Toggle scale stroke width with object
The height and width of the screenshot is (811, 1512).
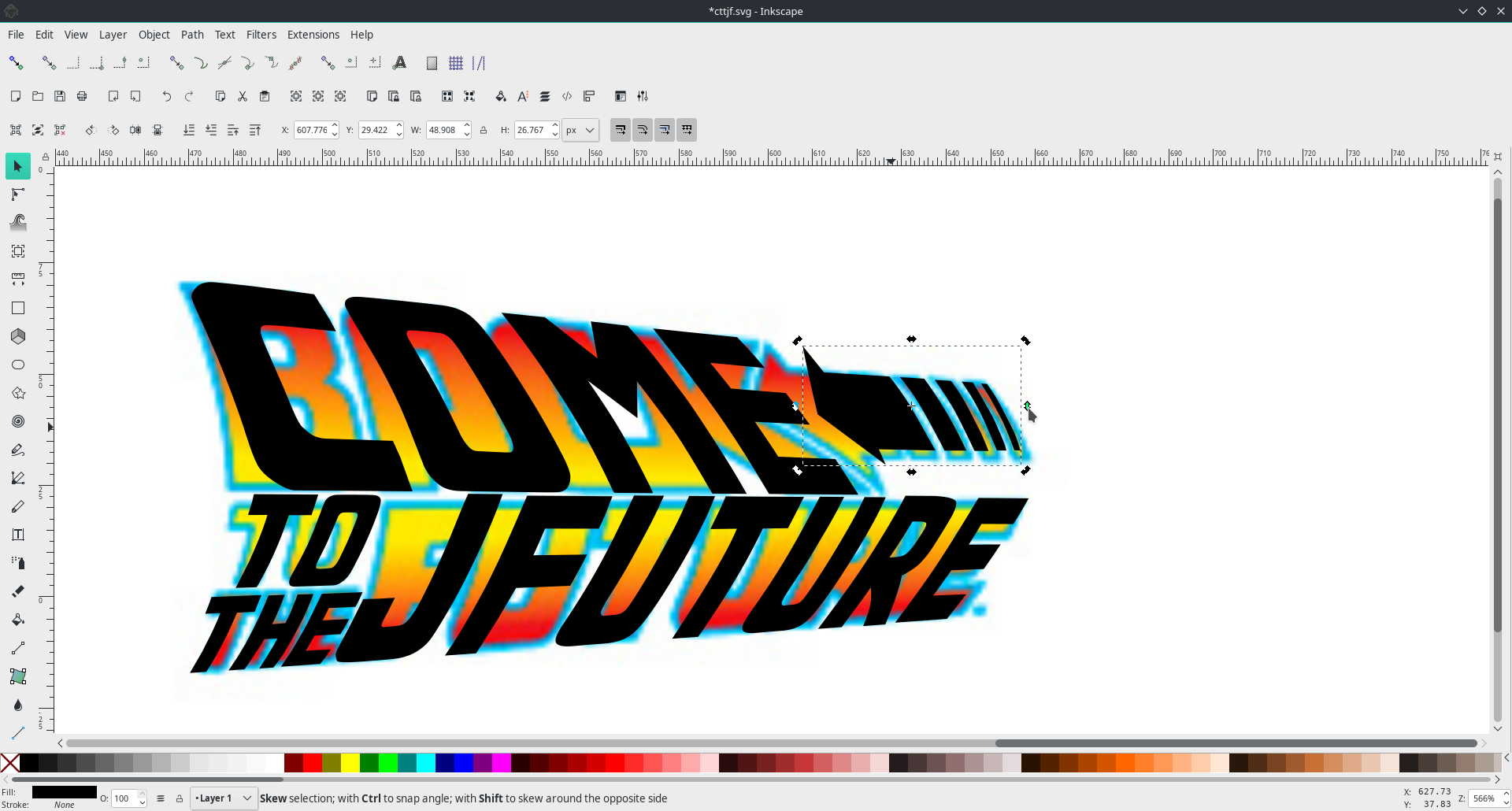pyautogui.click(x=621, y=130)
